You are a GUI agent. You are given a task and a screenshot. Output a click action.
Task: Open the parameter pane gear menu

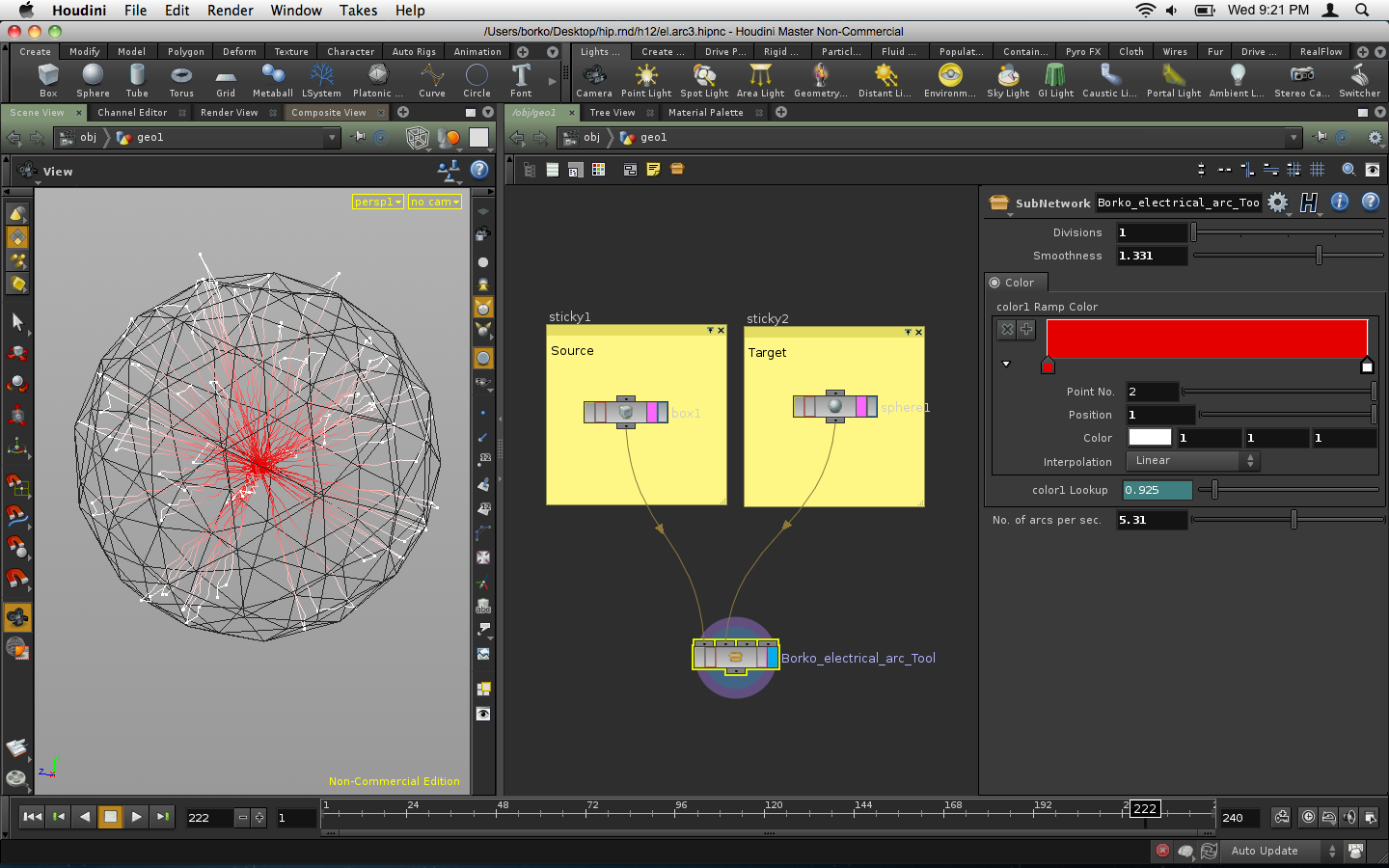coord(1278,203)
